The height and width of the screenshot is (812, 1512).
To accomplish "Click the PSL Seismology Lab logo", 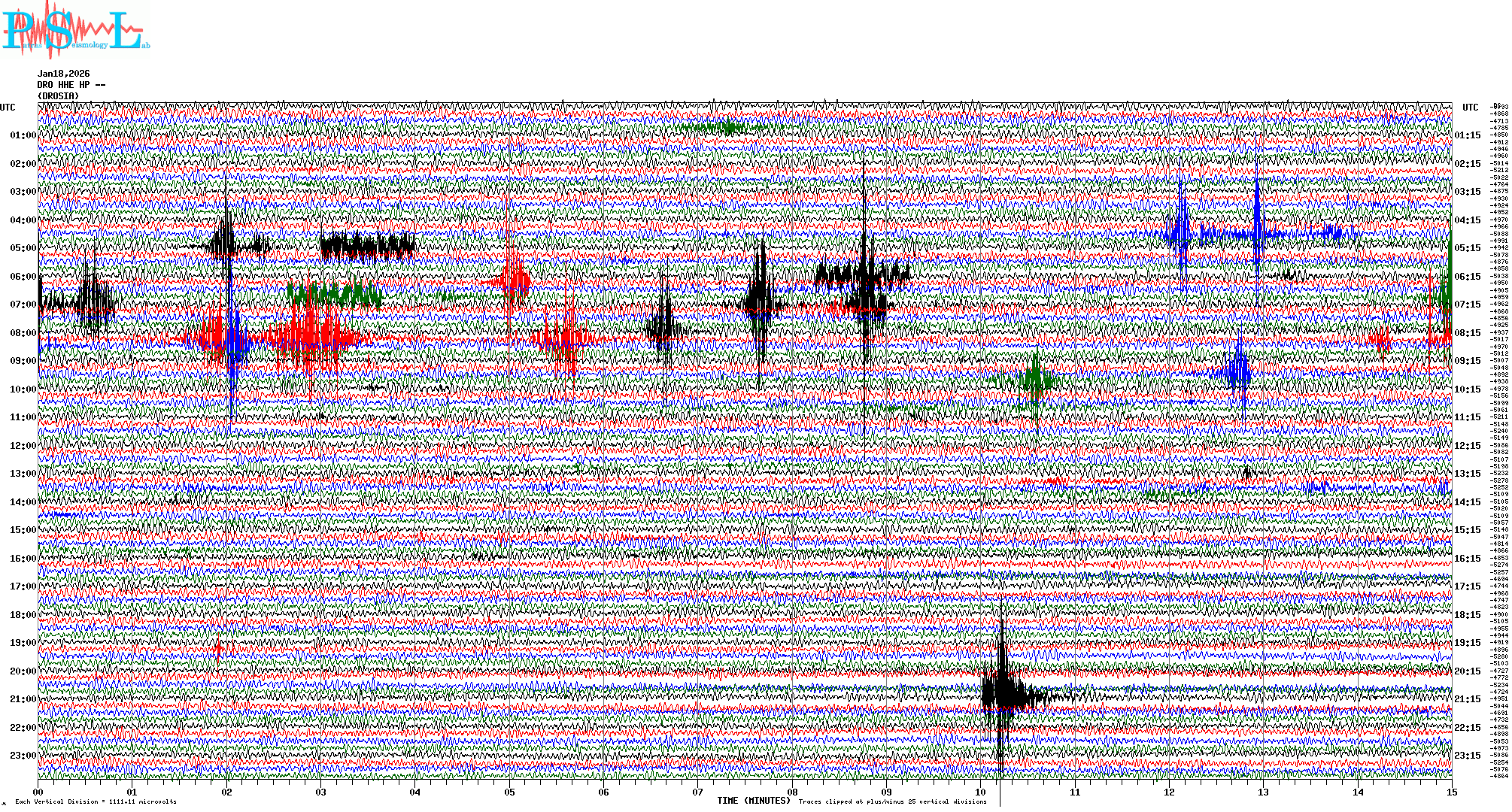I will pos(74,30).
